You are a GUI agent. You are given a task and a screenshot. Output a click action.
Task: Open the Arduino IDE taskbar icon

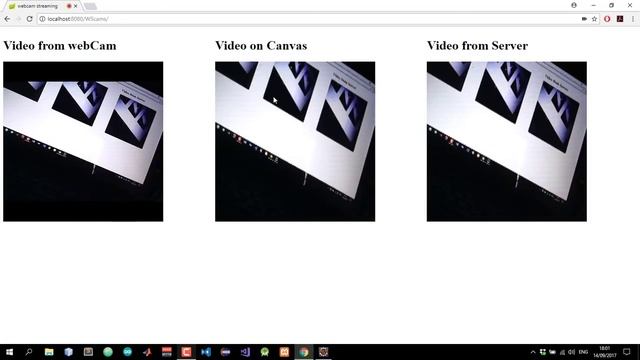click(x=127, y=352)
